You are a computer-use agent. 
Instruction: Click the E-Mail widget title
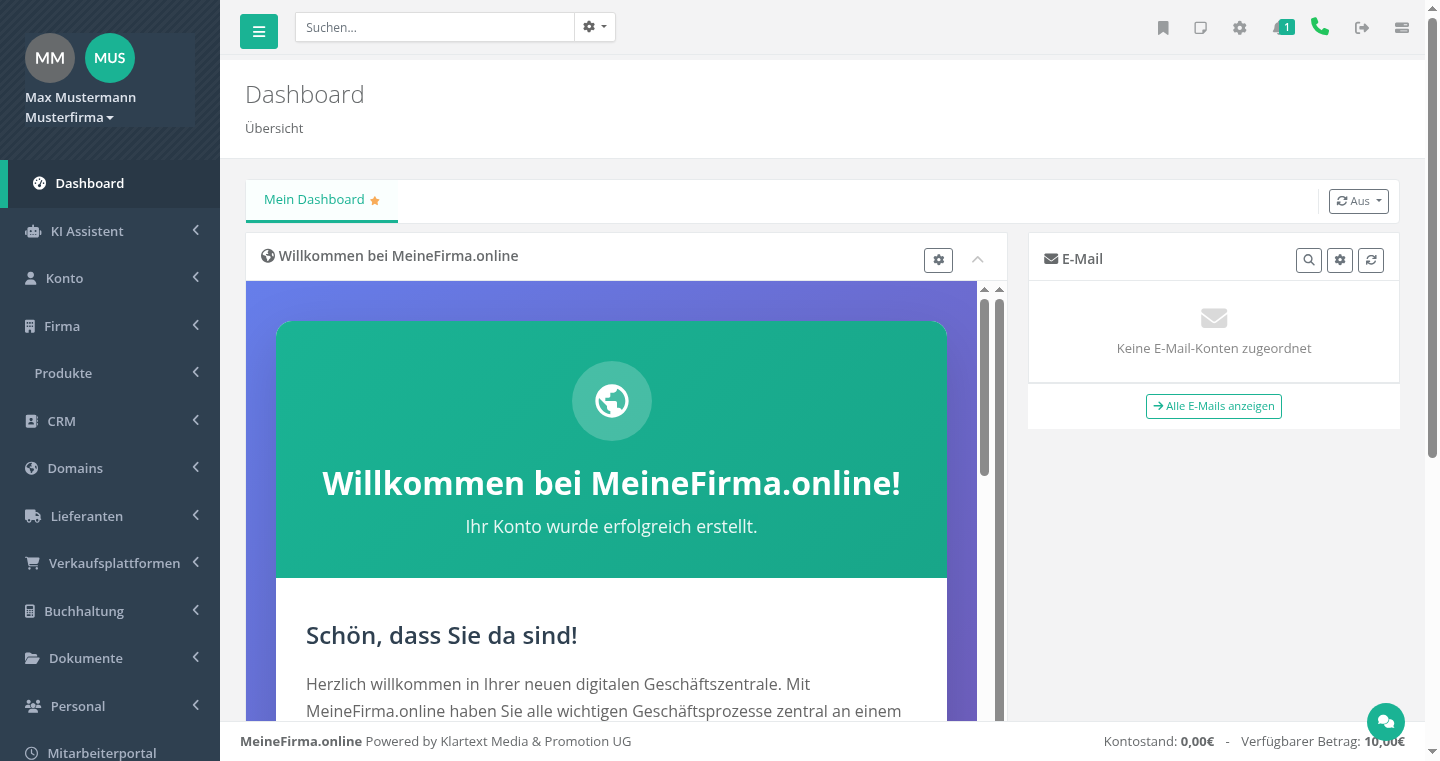(1082, 259)
